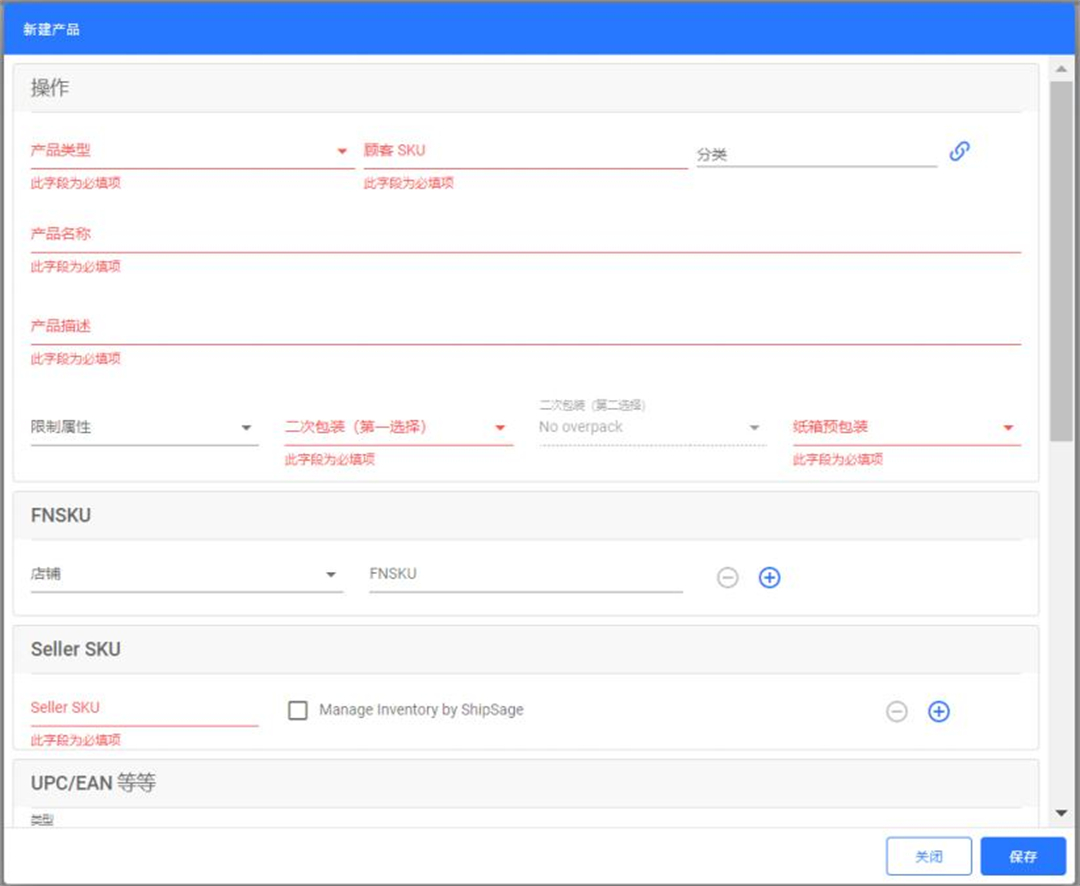Add a Seller SKU row with the plus icon
The width and height of the screenshot is (1080, 886).
click(939, 711)
